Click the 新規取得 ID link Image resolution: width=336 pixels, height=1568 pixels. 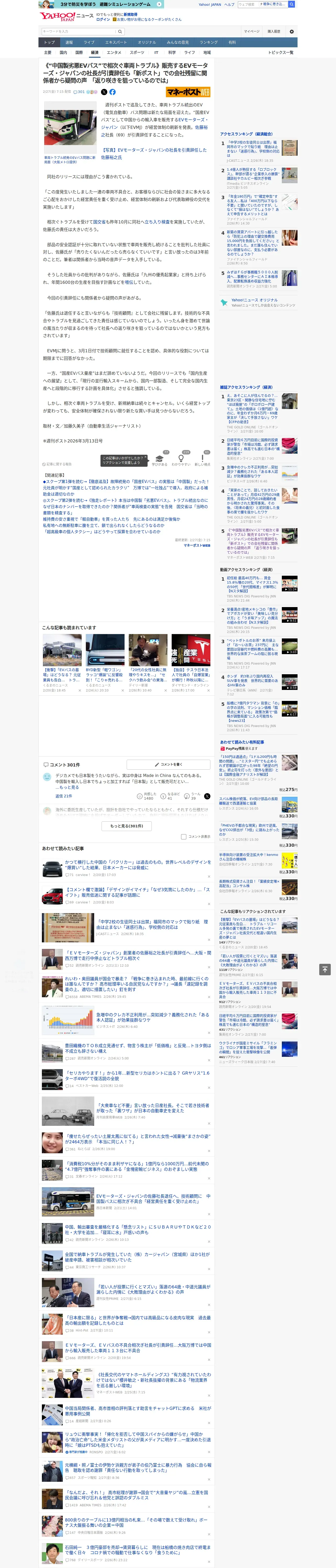[x=131, y=15]
